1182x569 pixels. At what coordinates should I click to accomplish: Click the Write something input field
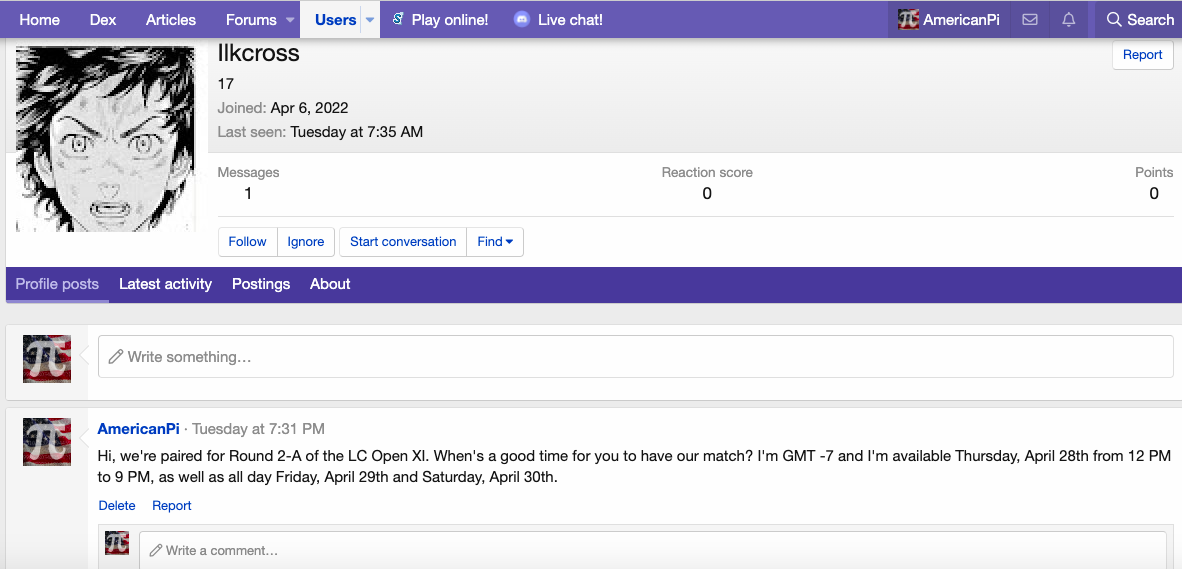click(635, 357)
